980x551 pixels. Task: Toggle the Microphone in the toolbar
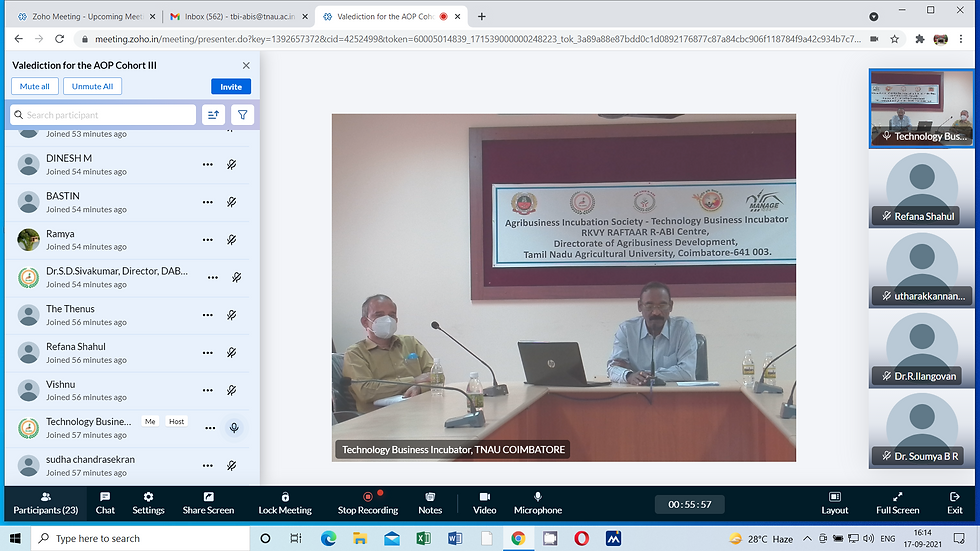tap(538, 504)
